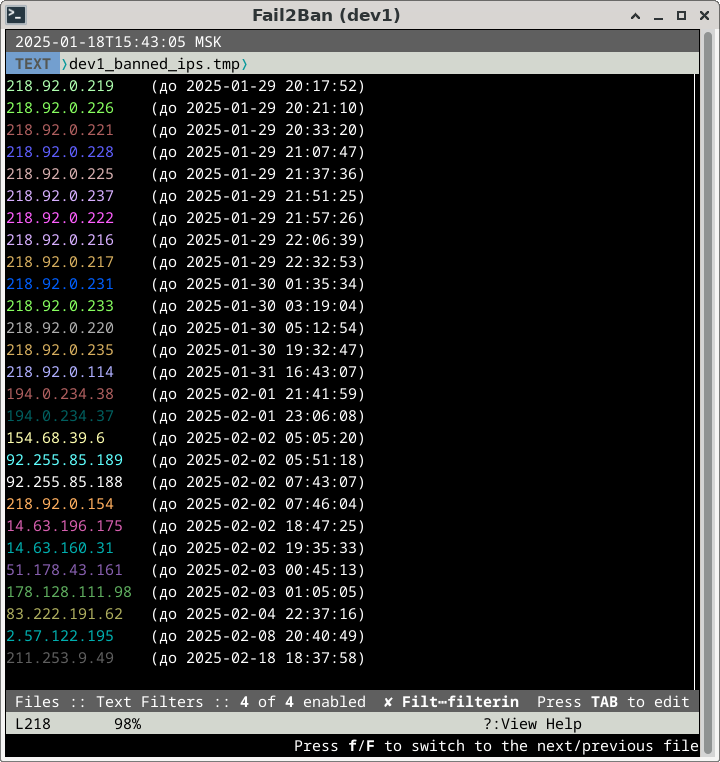720x762 pixels.
Task: Click the roll-up arrow window button
Action: [x=635, y=16]
